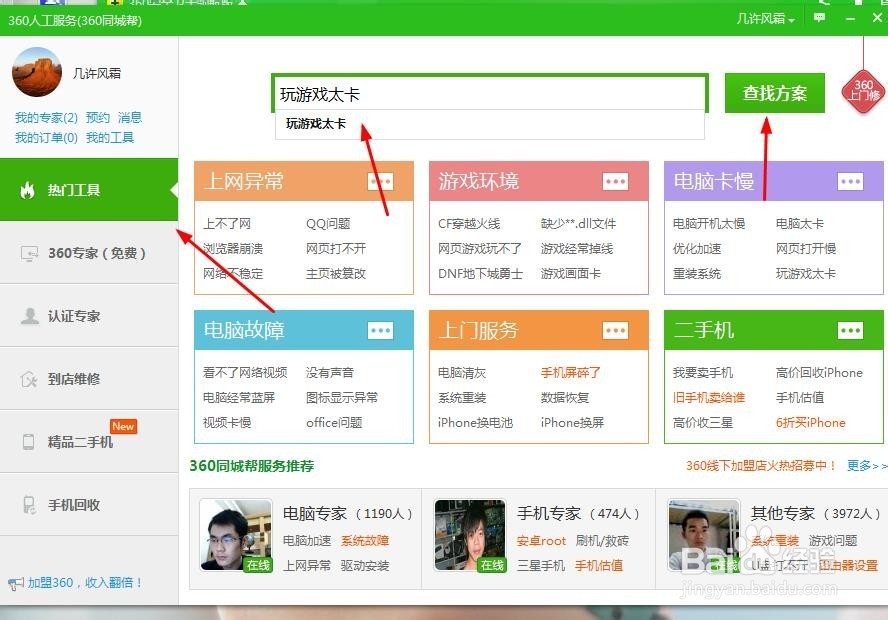Expand 二手机 via its ... button
The height and width of the screenshot is (620, 888).
(x=849, y=330)
